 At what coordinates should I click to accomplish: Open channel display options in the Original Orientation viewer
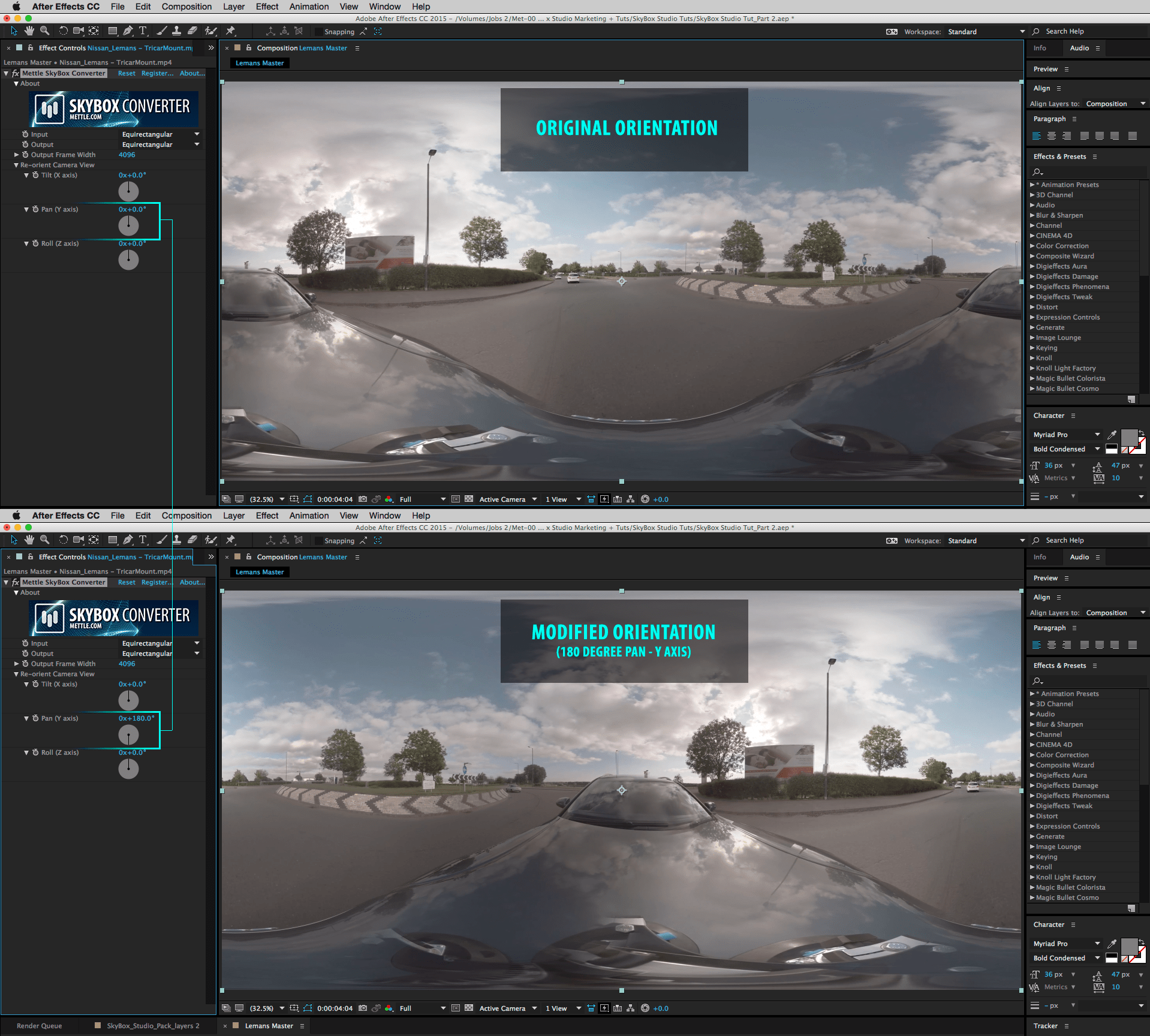[389, 499]
